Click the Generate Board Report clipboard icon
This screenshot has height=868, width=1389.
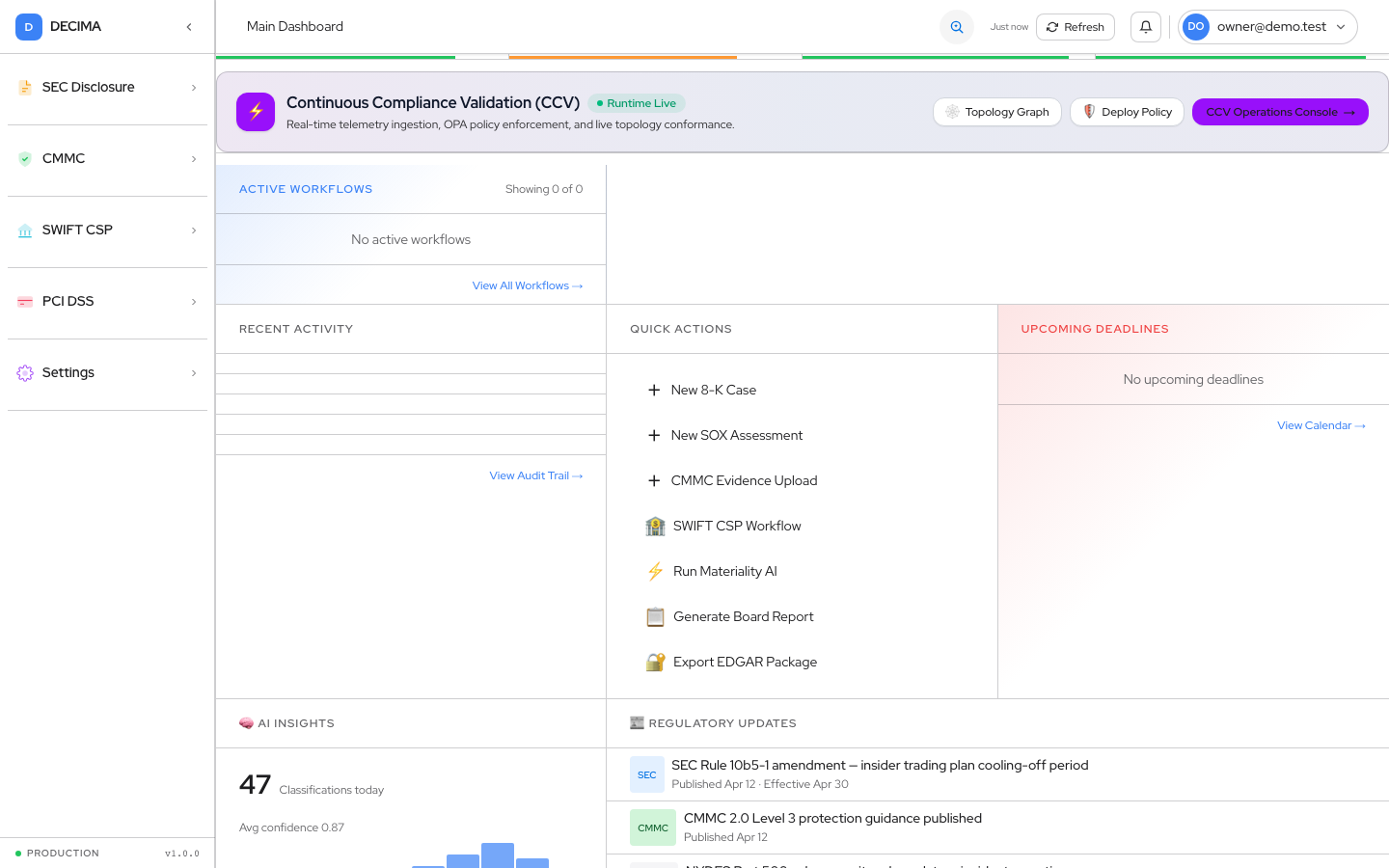tap(656, 616)
